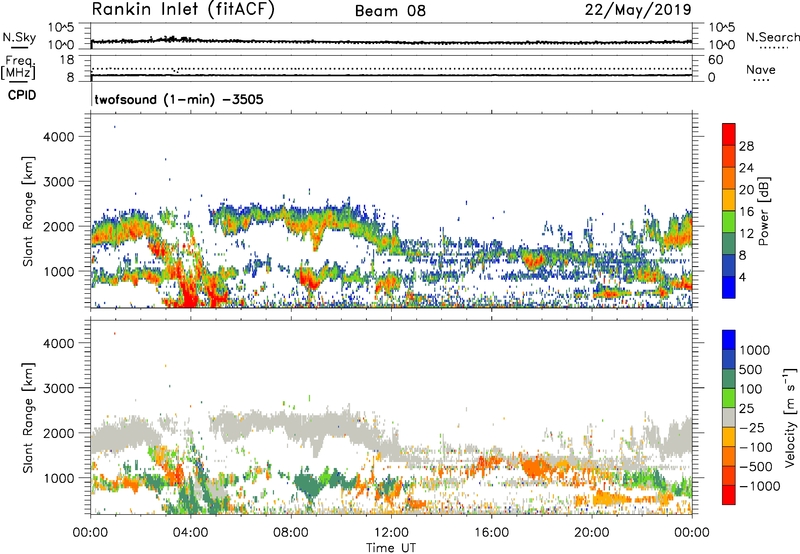Select the '3000' tick of the velocity panel
The image size is (800, 554).
point(59,388)
